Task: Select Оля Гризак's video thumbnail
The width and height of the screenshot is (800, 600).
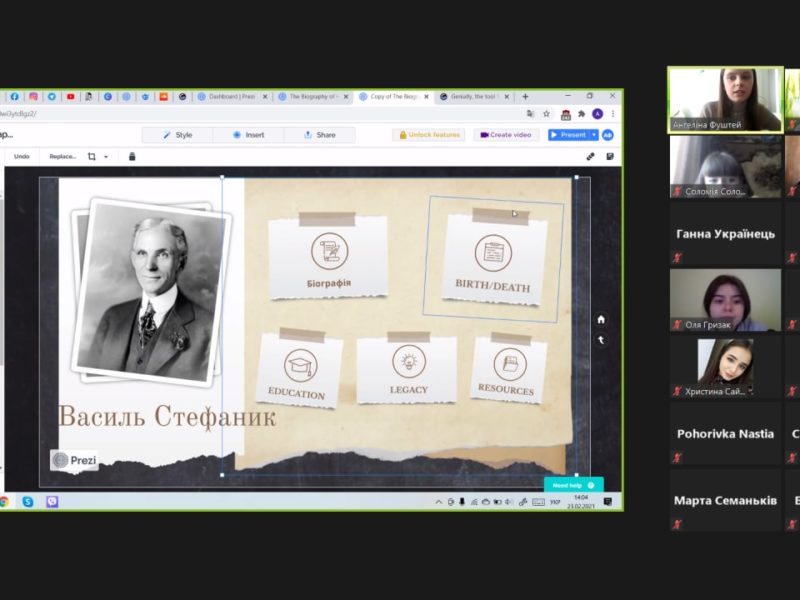Action: tap(725, 300)
